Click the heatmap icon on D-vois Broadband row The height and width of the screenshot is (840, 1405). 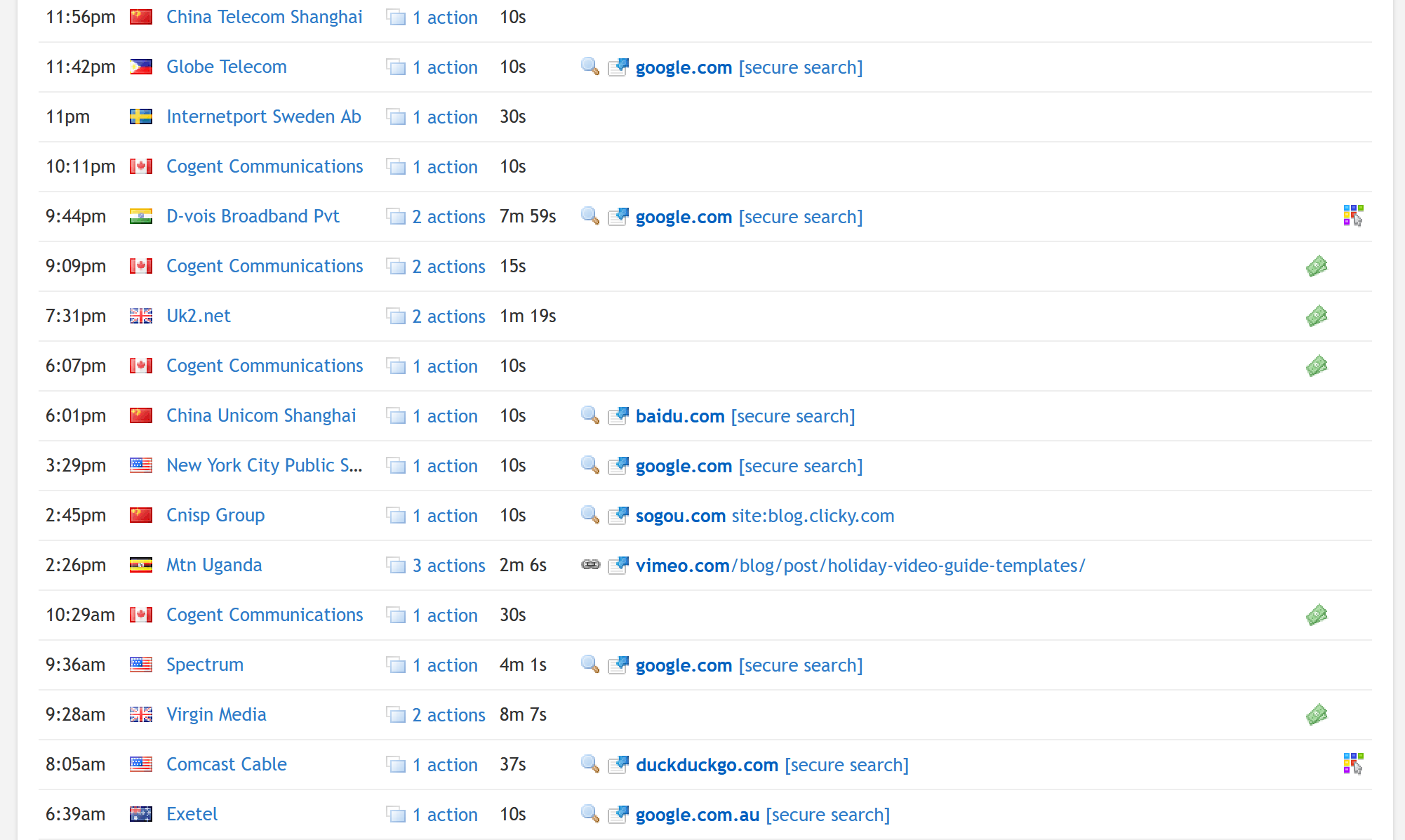pos(1352,215)
